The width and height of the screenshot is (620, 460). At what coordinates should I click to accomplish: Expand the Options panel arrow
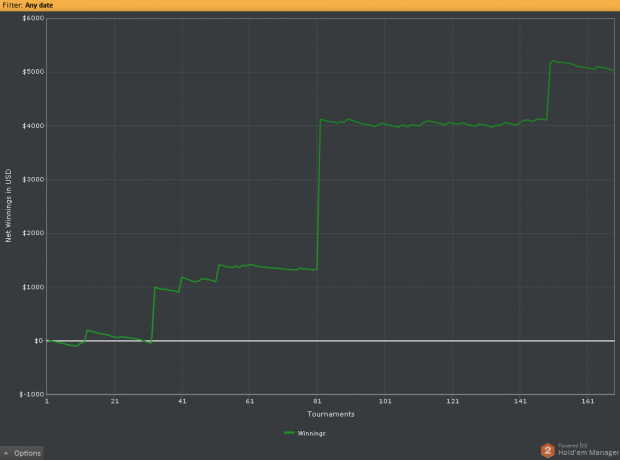pyautogui.click(x=6, y=453)
